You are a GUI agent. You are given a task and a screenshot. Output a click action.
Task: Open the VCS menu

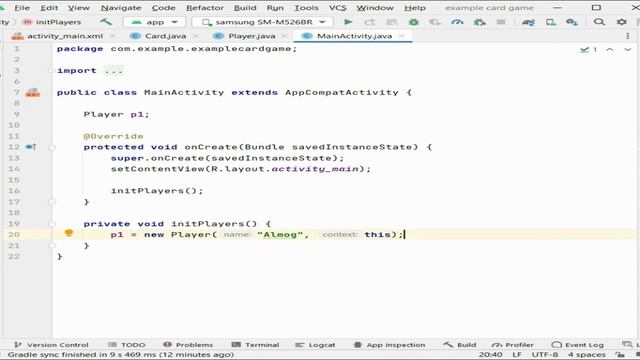[338, 8]
